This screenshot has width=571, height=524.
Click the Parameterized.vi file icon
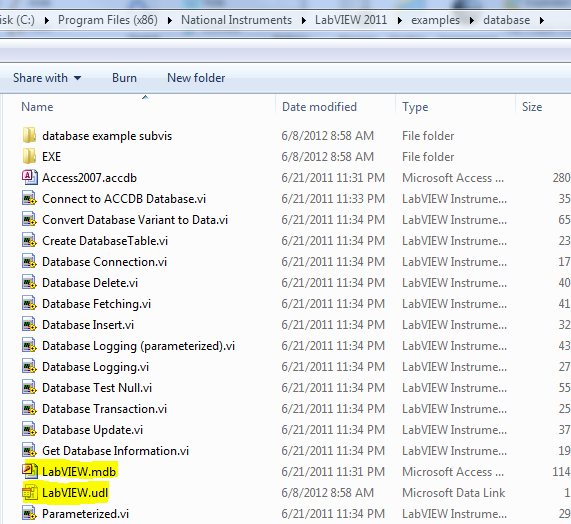29,514
